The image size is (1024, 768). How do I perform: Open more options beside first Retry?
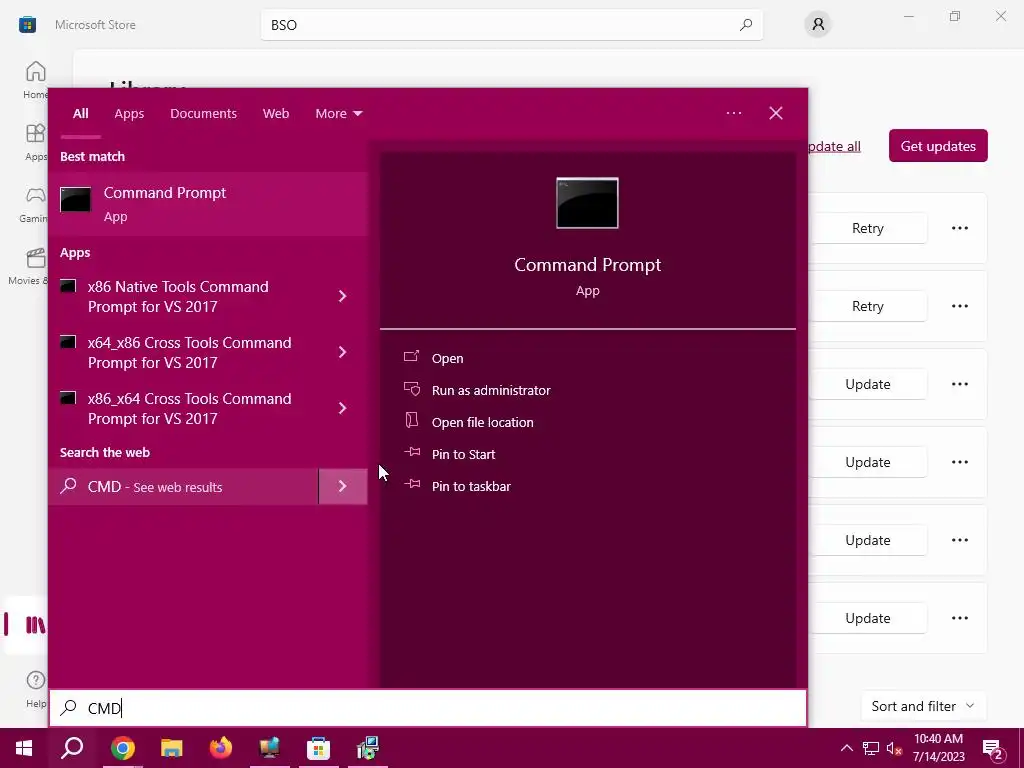pyautogui.click(x=959, y=228)
